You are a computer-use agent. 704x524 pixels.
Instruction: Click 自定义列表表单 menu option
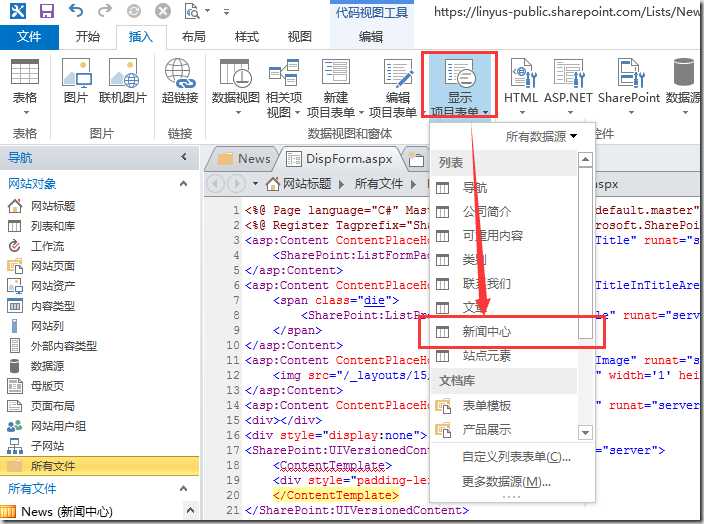pos(516,457)
